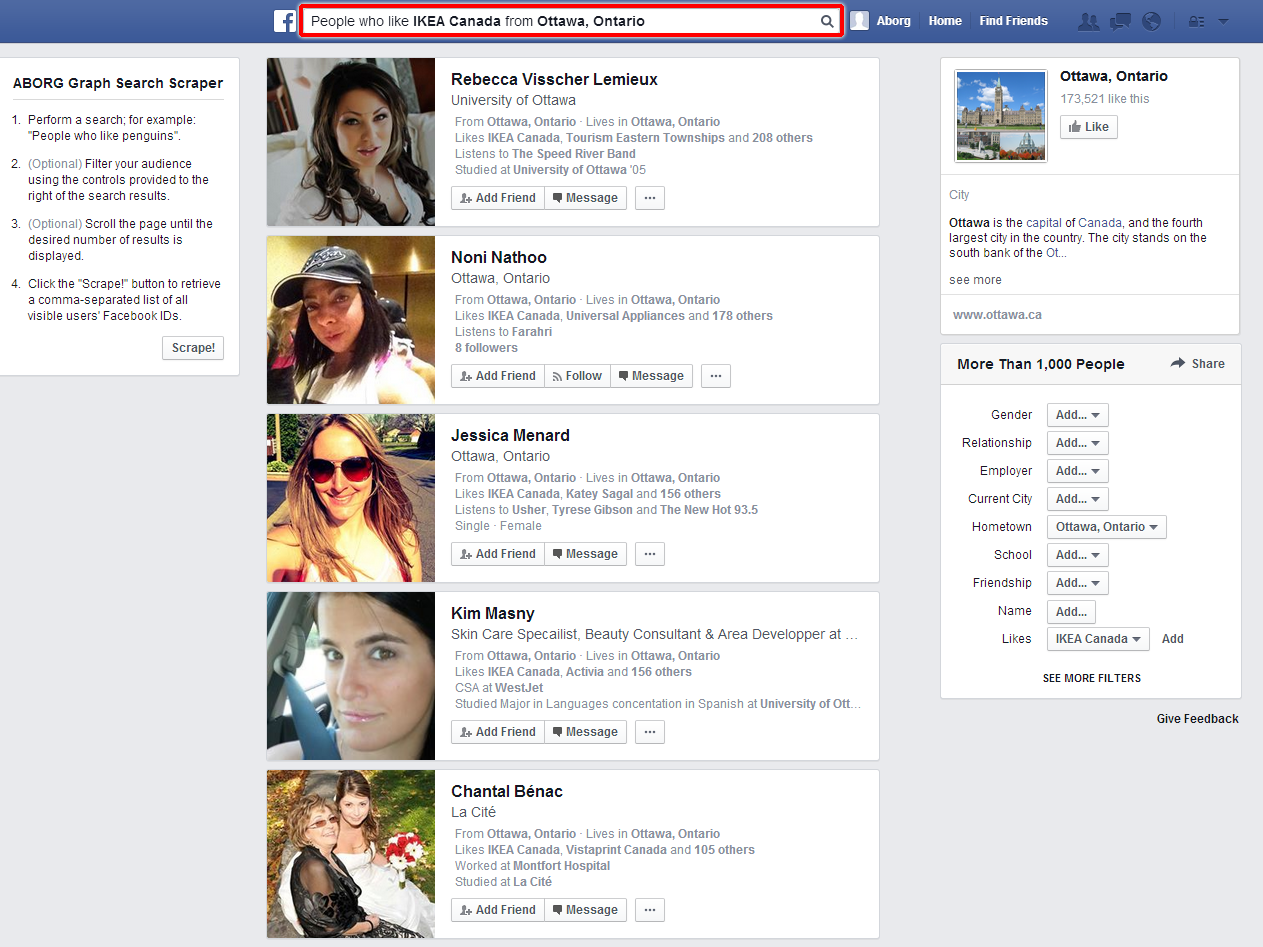Click the search magnifier icon
The height and width of the screenshot is (947, 1263).
tap(827, 21)
